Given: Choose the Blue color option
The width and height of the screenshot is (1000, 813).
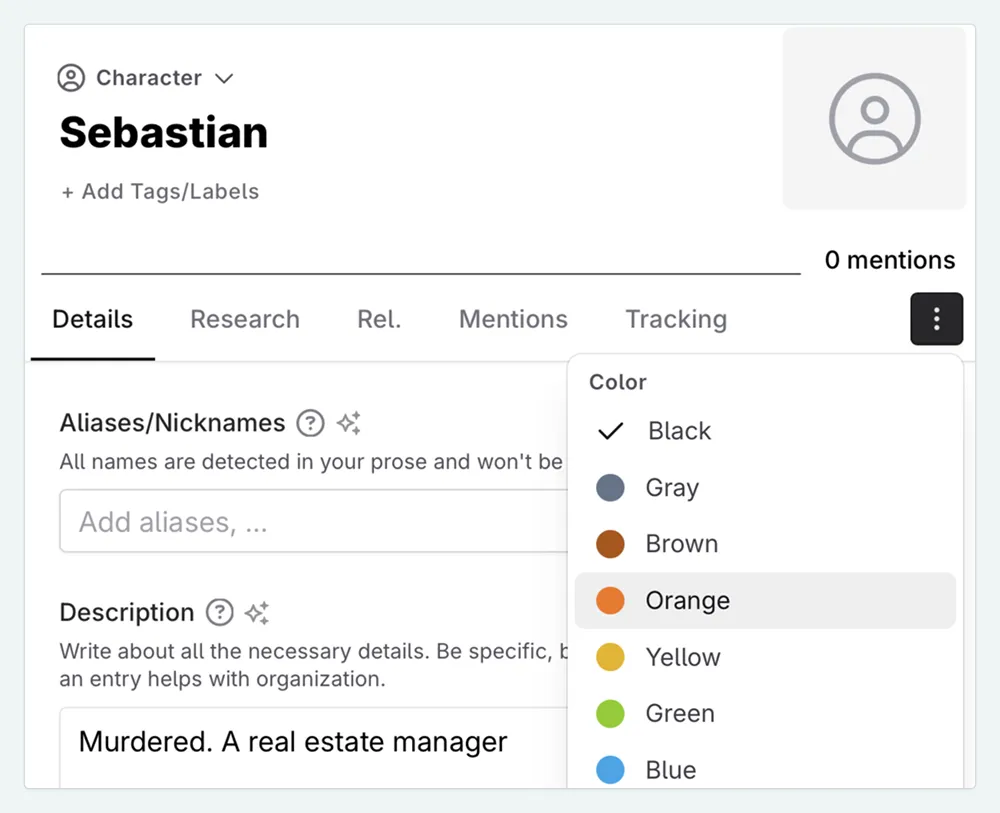Looking at the screenshot, I should pyautogui.click(x=670, y=769).
